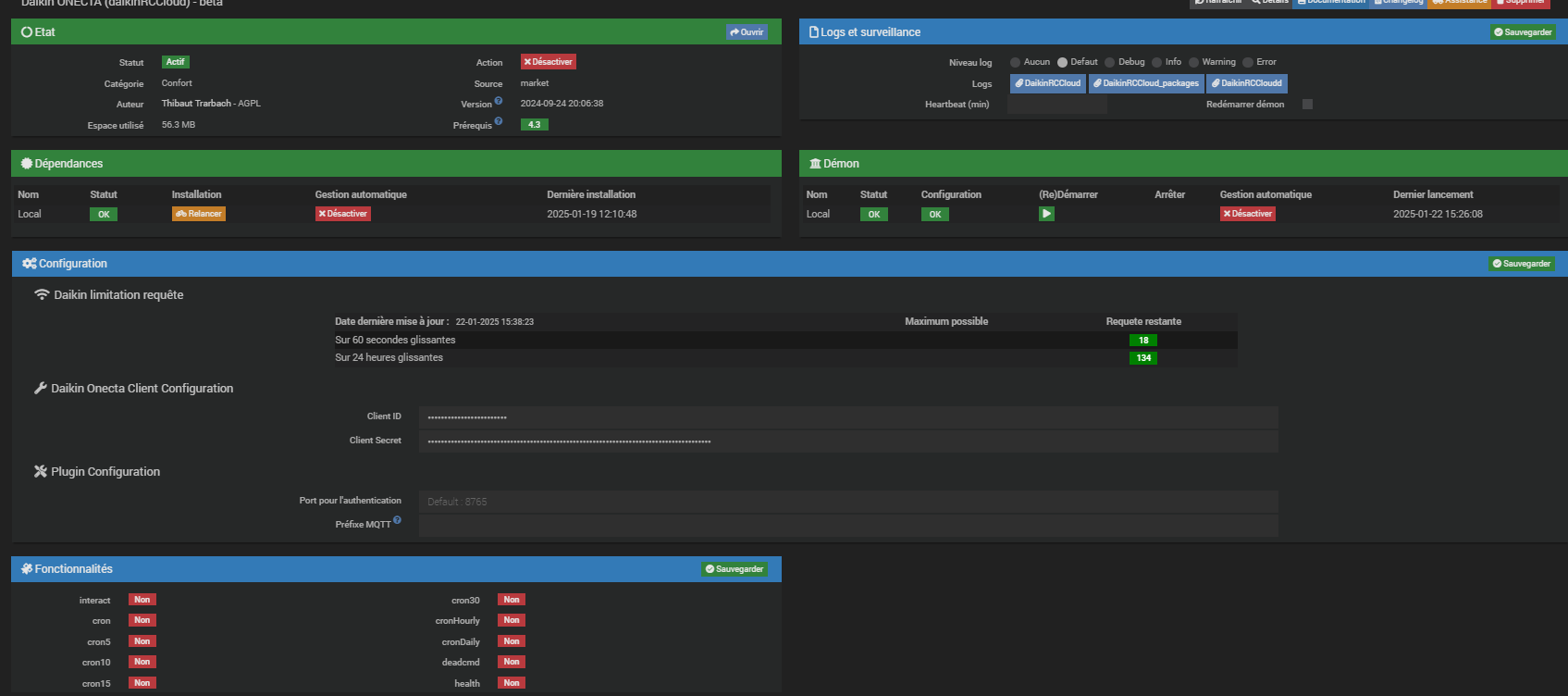Select the Debug log level radio button
Screen dimensions: 1568x696
point(1110,62)
